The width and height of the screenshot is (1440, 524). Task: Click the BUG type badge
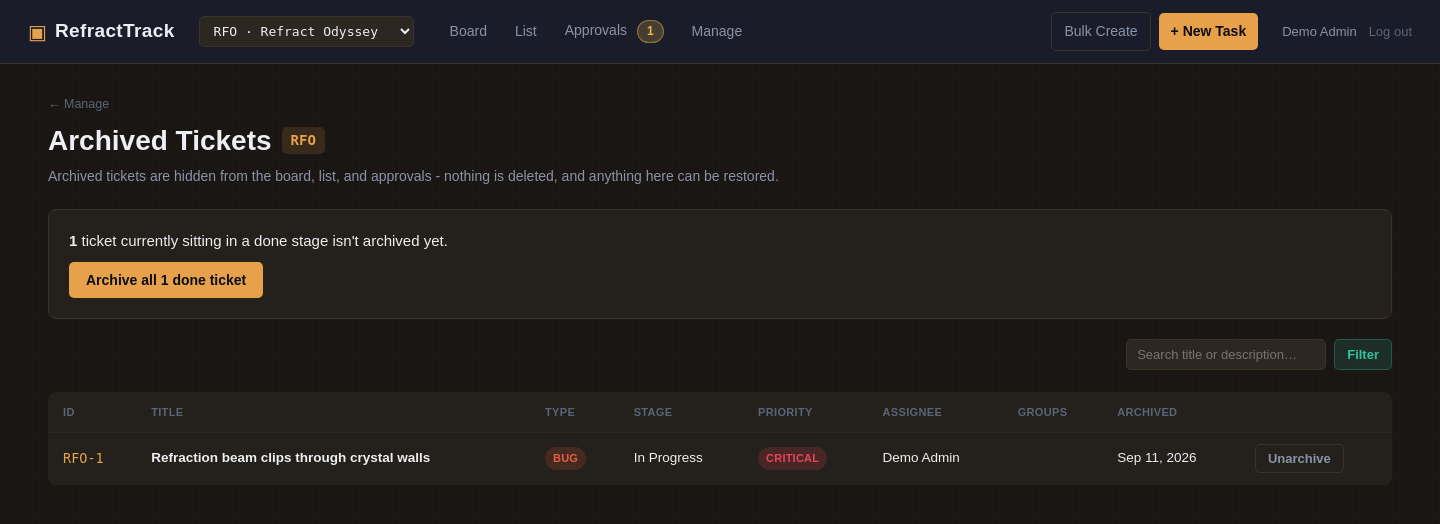(x=565, y=458)
